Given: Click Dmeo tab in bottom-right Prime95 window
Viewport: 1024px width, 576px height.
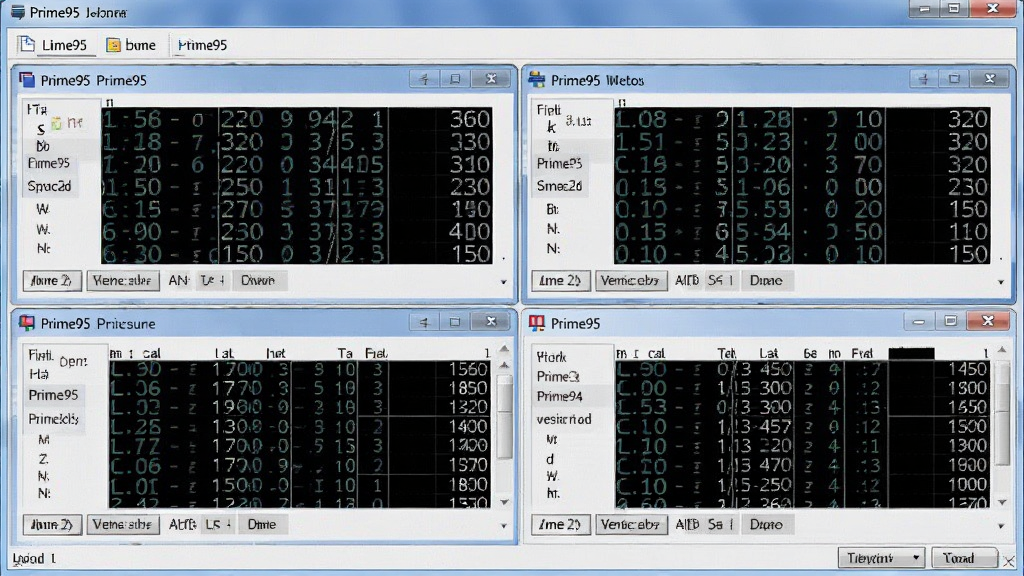Looking at the screenshot, I should [766, 524].
